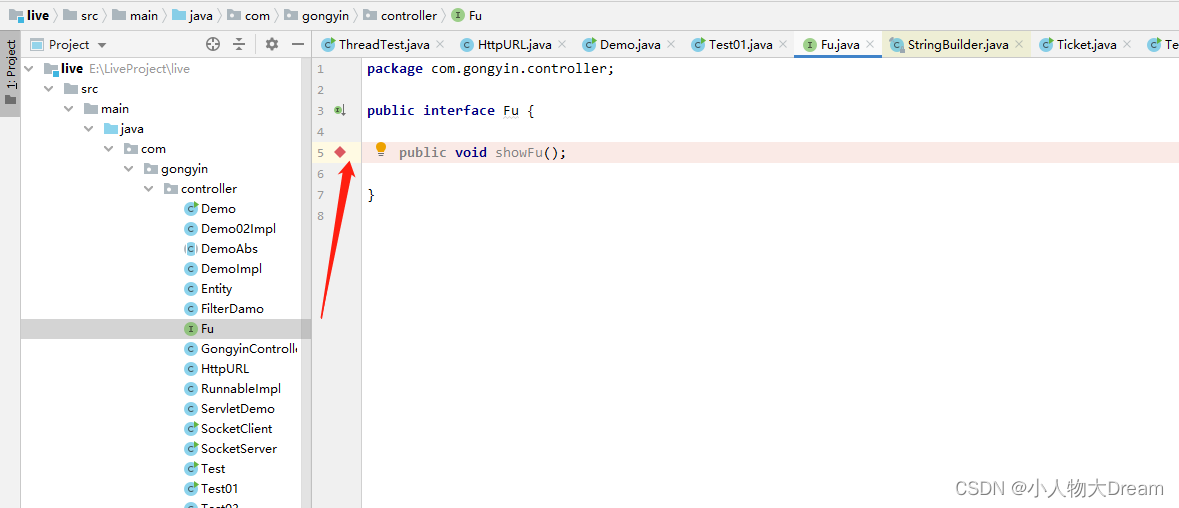
Task: Toggle the breakpoint diamond on line 5
Action: (x=340, y=153)
